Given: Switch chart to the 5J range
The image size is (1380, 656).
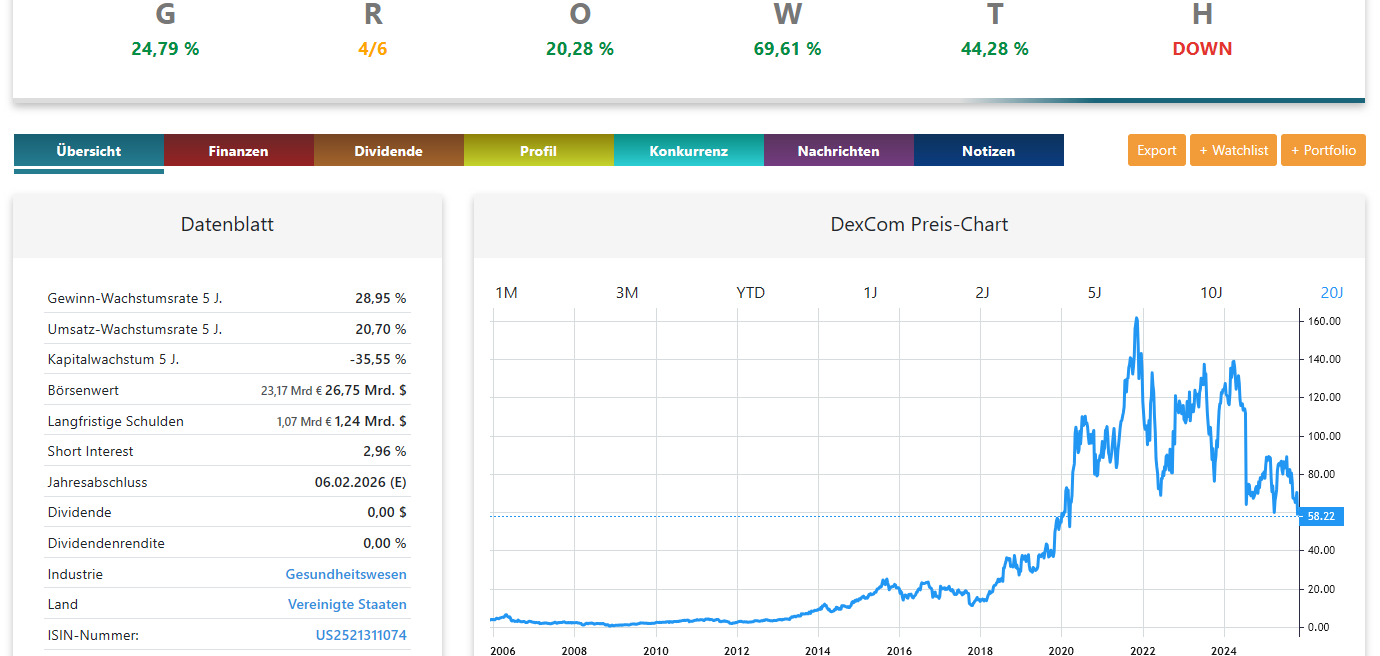Looking at the screenshot, I should click(1095, 292).
